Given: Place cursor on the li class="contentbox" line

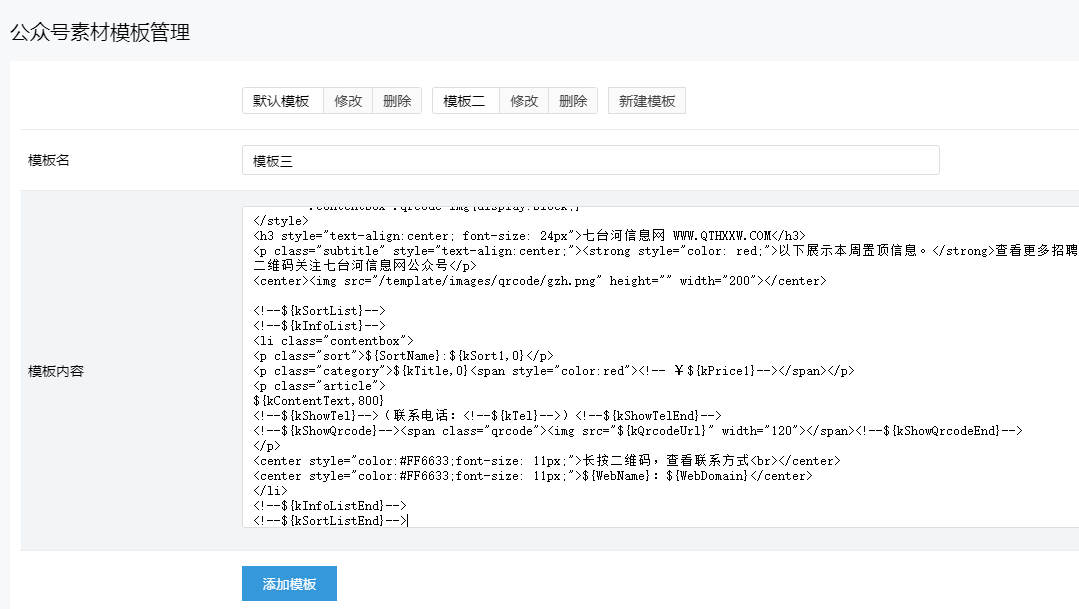Looking at the screenshot, I should [x=333, y=341].
